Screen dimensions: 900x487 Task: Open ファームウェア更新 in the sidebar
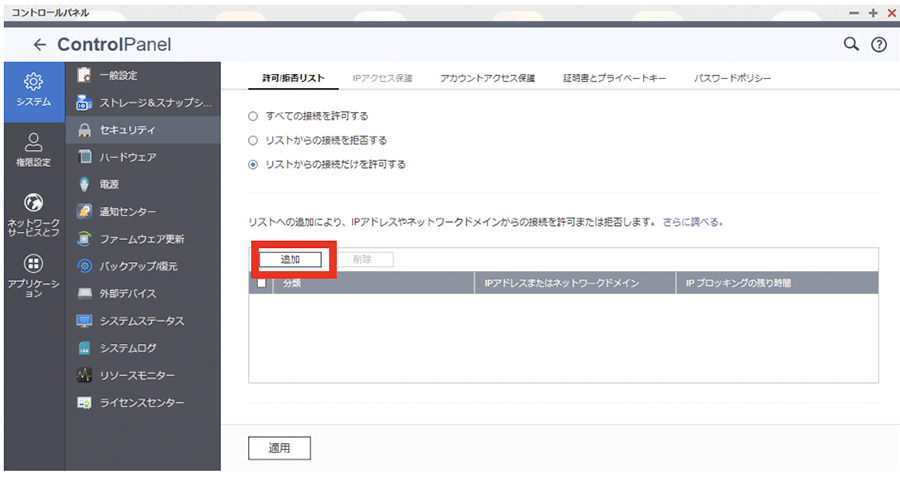[143, 239]
